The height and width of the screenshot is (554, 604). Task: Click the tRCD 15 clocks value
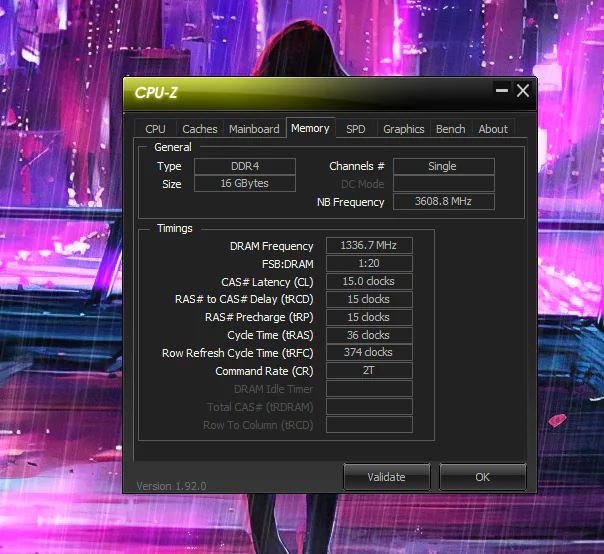(369, 299)
